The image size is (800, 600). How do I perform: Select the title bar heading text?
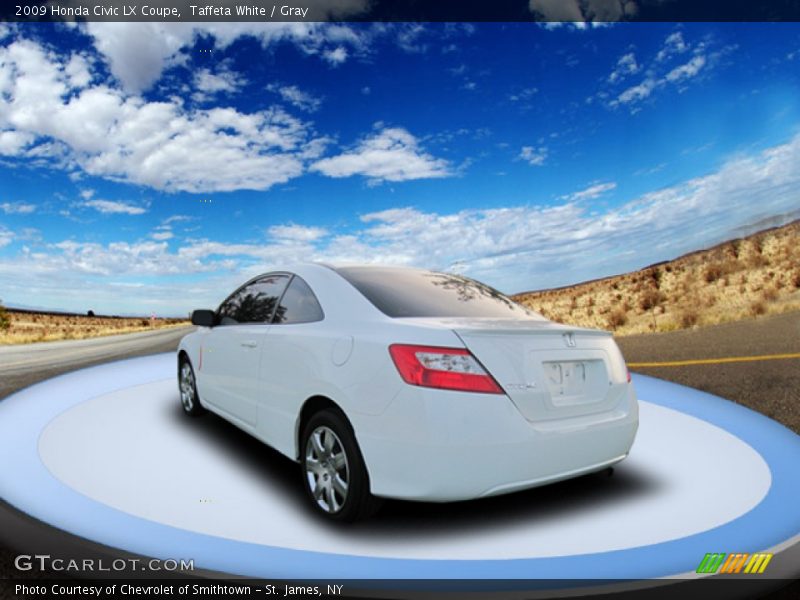pyautogui.click(x=160, y=9)
